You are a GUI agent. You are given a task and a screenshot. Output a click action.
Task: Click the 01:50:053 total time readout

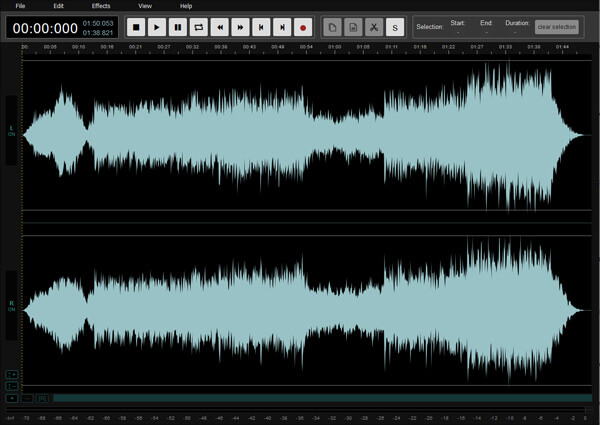pos(98,23)
